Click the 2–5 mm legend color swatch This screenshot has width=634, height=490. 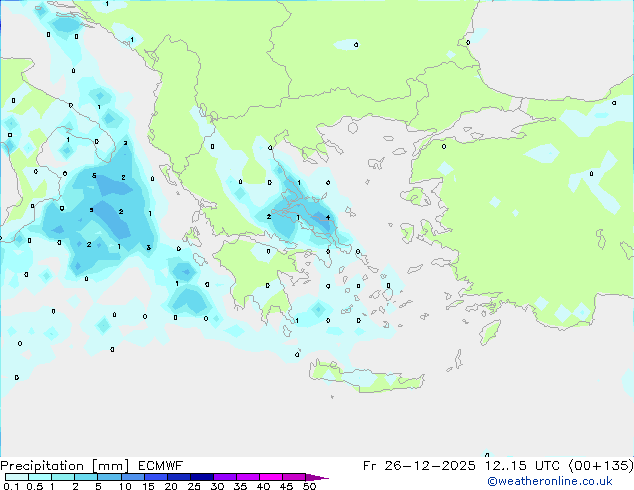pos(86,477)
